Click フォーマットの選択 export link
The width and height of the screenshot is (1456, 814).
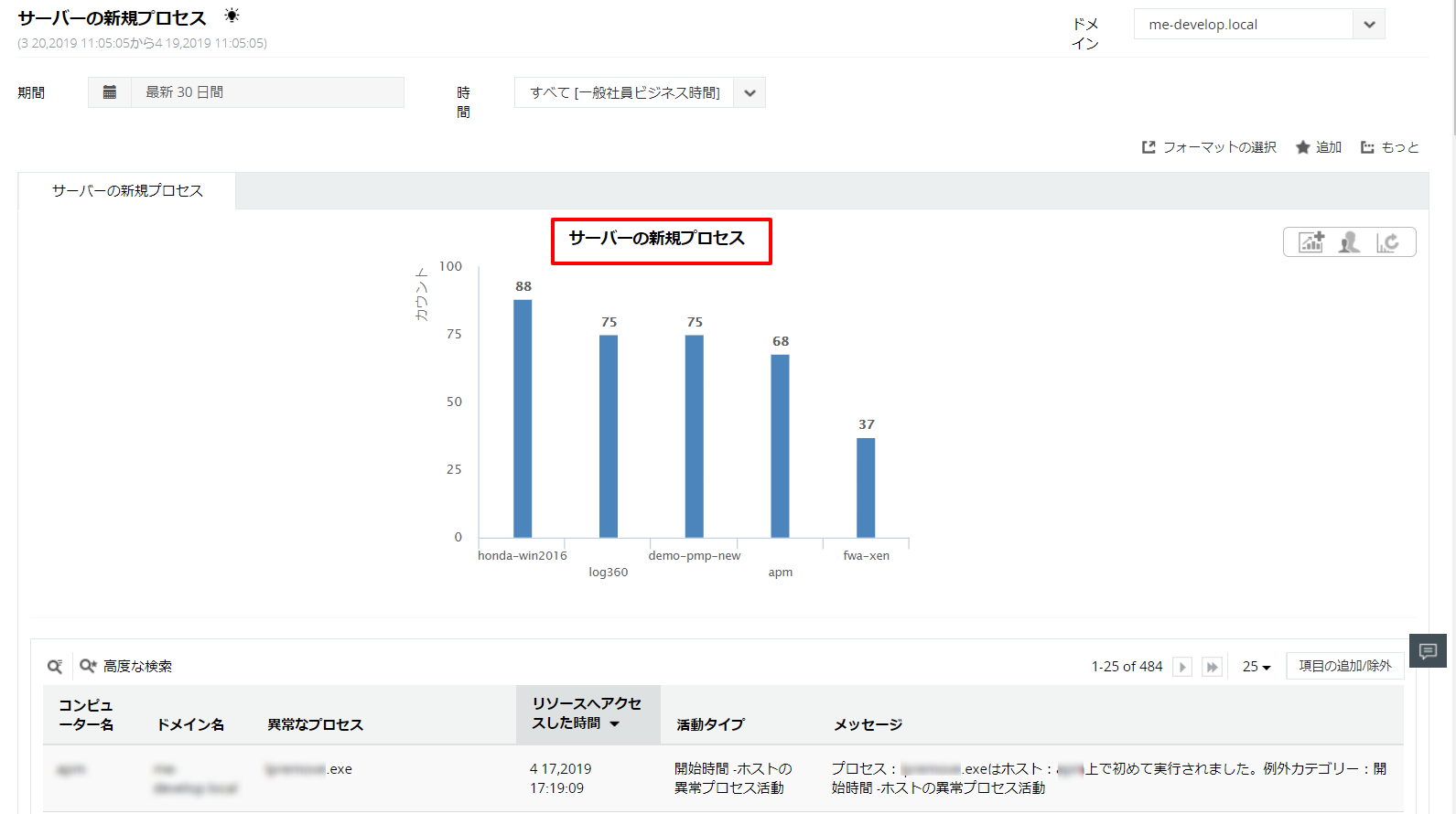coord(1209,147)
